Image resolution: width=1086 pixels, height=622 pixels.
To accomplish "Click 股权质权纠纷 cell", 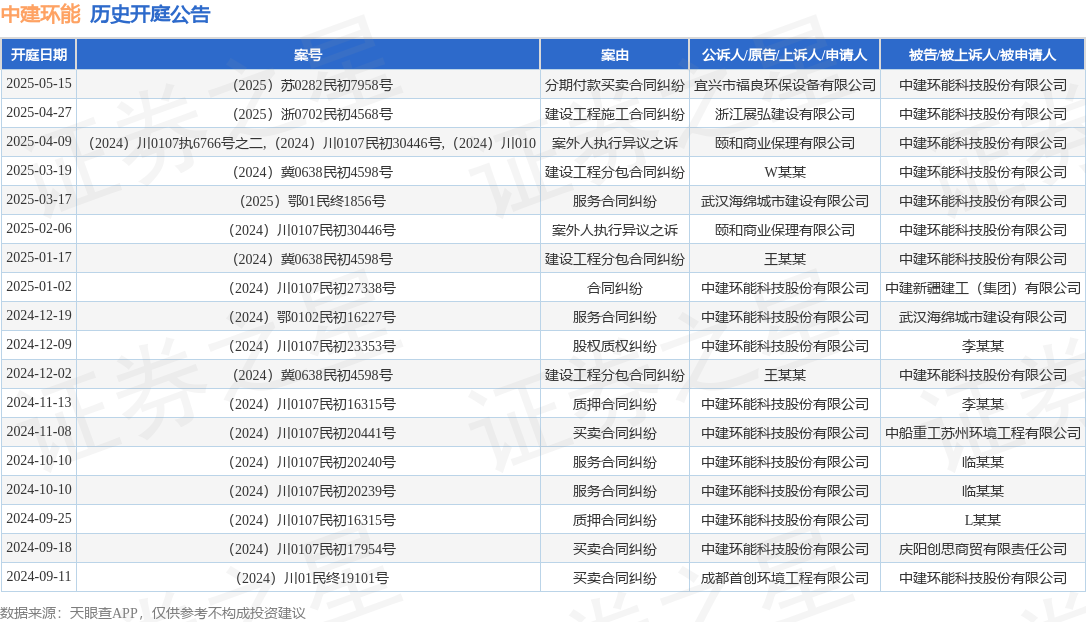I will [614, 347].
